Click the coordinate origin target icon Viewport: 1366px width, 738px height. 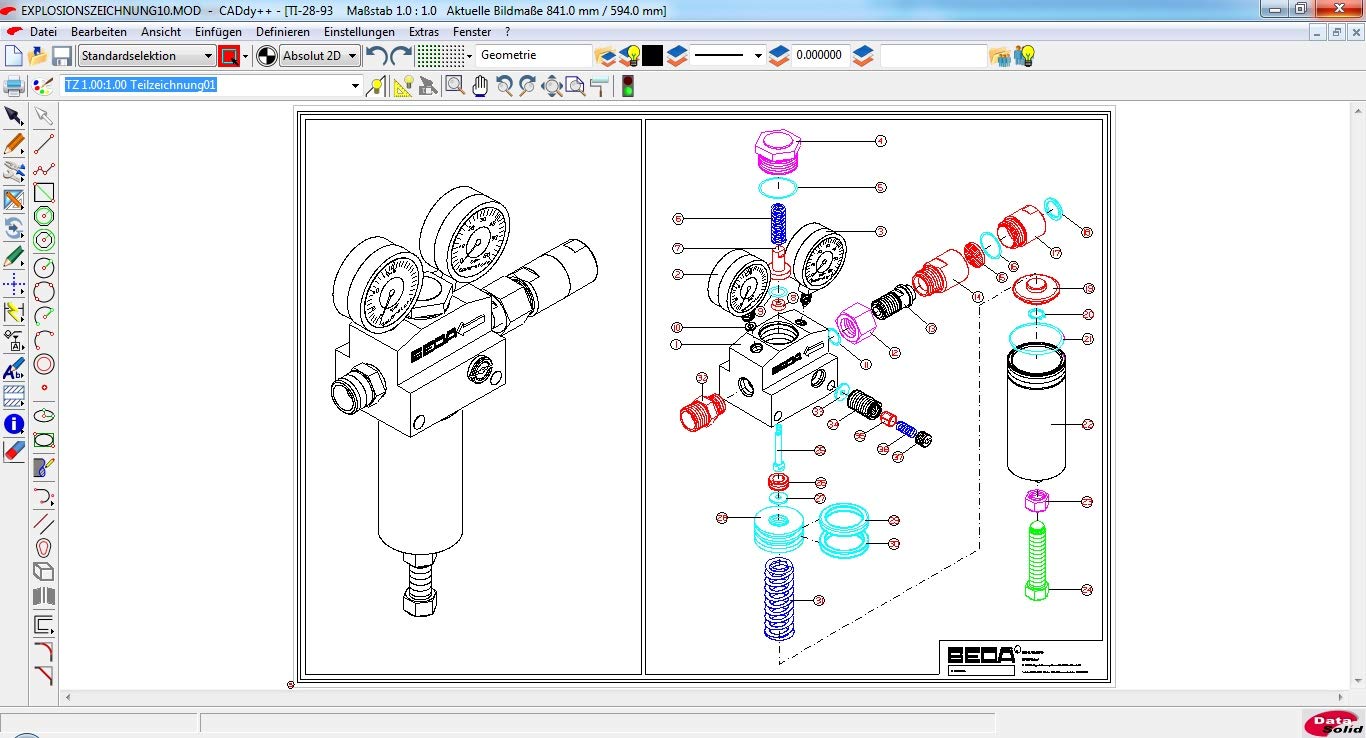coord(267,56)
